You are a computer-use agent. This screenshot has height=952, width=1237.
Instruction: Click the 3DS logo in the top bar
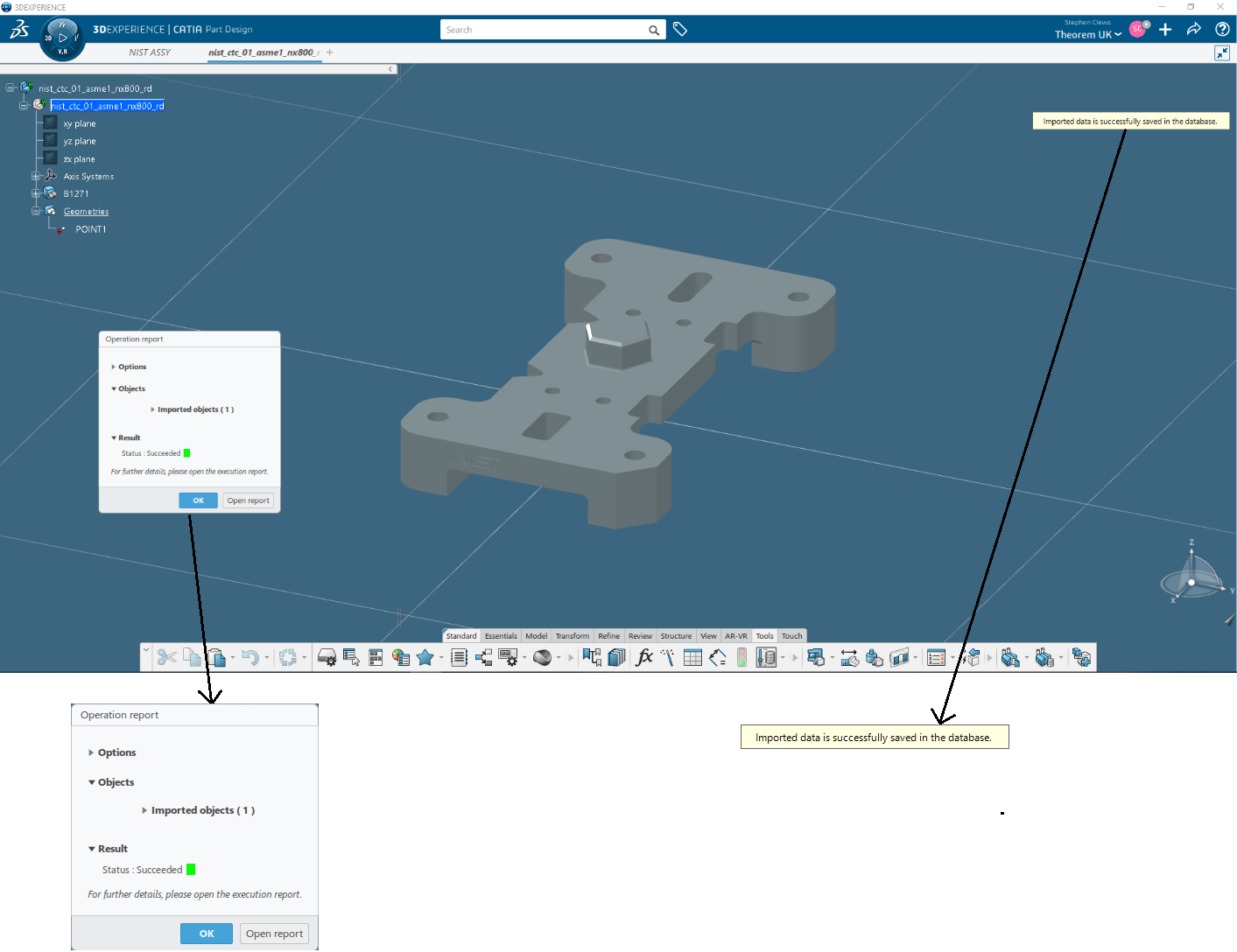click(x=19, y=30)
